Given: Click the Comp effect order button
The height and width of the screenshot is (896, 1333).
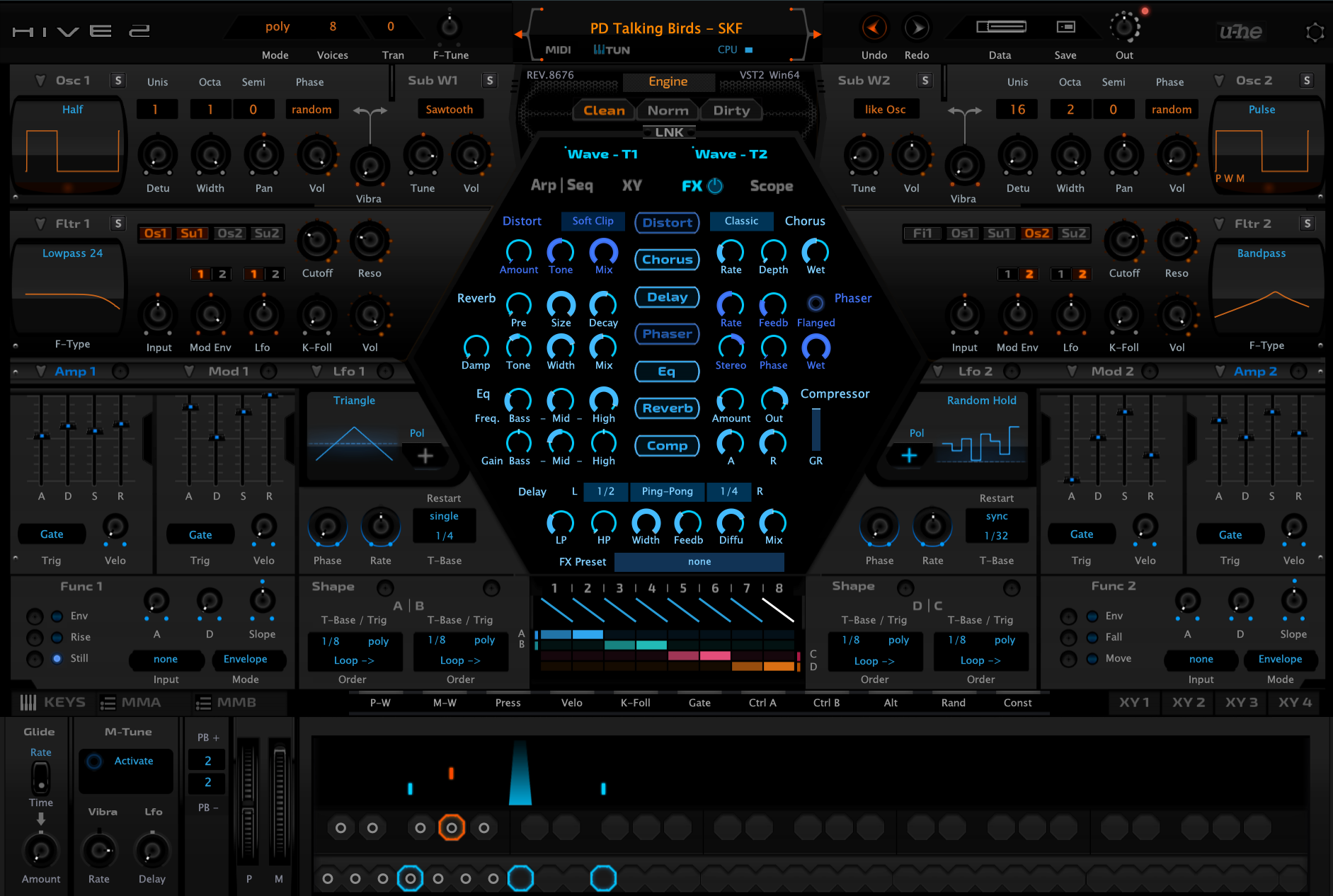Looking at the screenshot, I should tap(667, 446).
